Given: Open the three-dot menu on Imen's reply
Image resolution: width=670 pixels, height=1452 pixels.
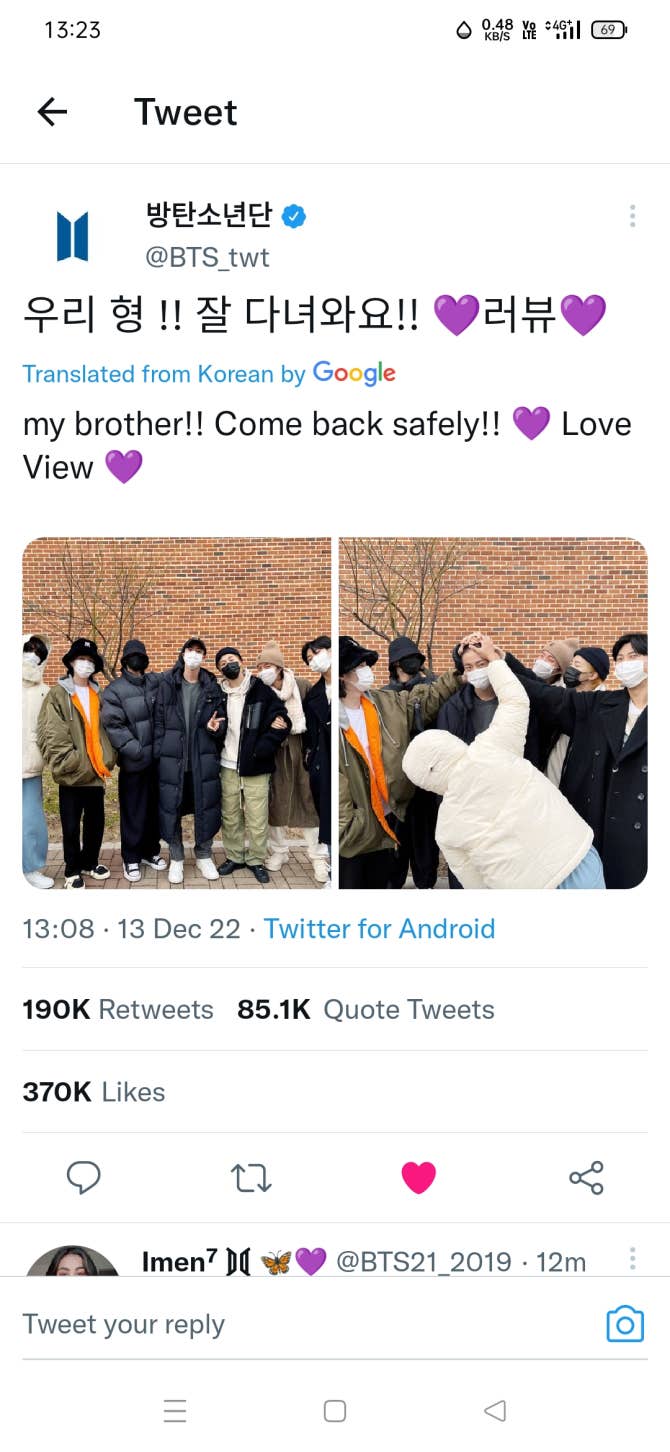Looking at the screenshot, I should (632, 1258).
